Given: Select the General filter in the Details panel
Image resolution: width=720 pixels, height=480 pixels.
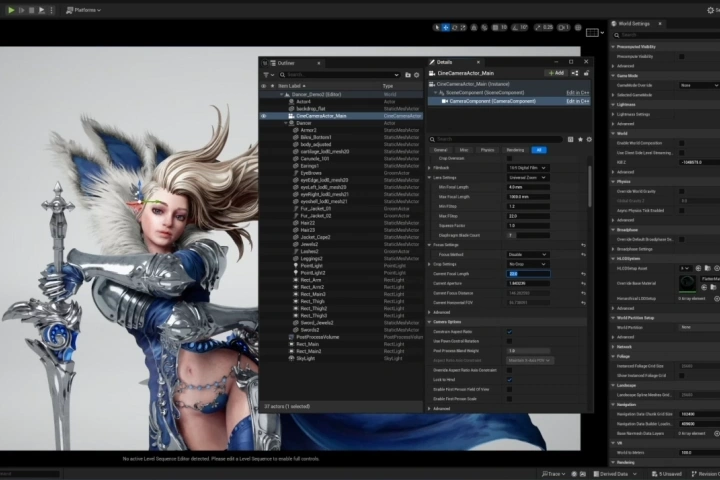Looking at the screenshot, I should pyautogui.click(x=440, y=150).
